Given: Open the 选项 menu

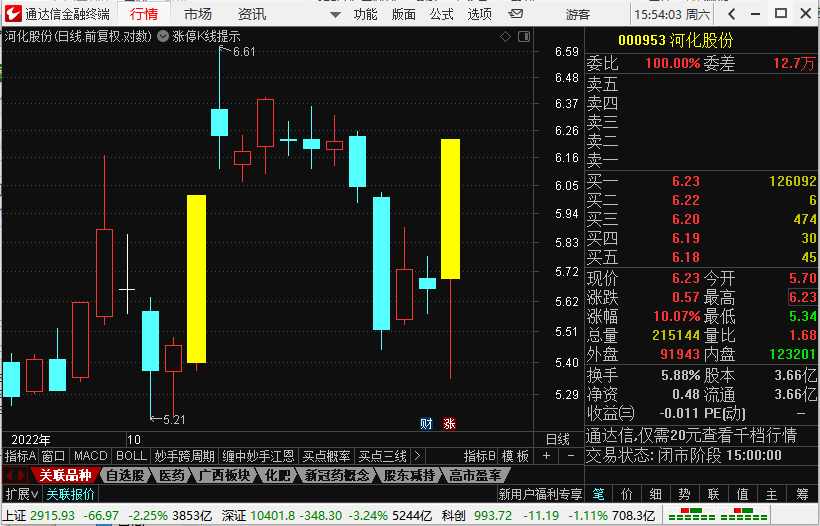Looking at the screenshot, I should point(480,14).
